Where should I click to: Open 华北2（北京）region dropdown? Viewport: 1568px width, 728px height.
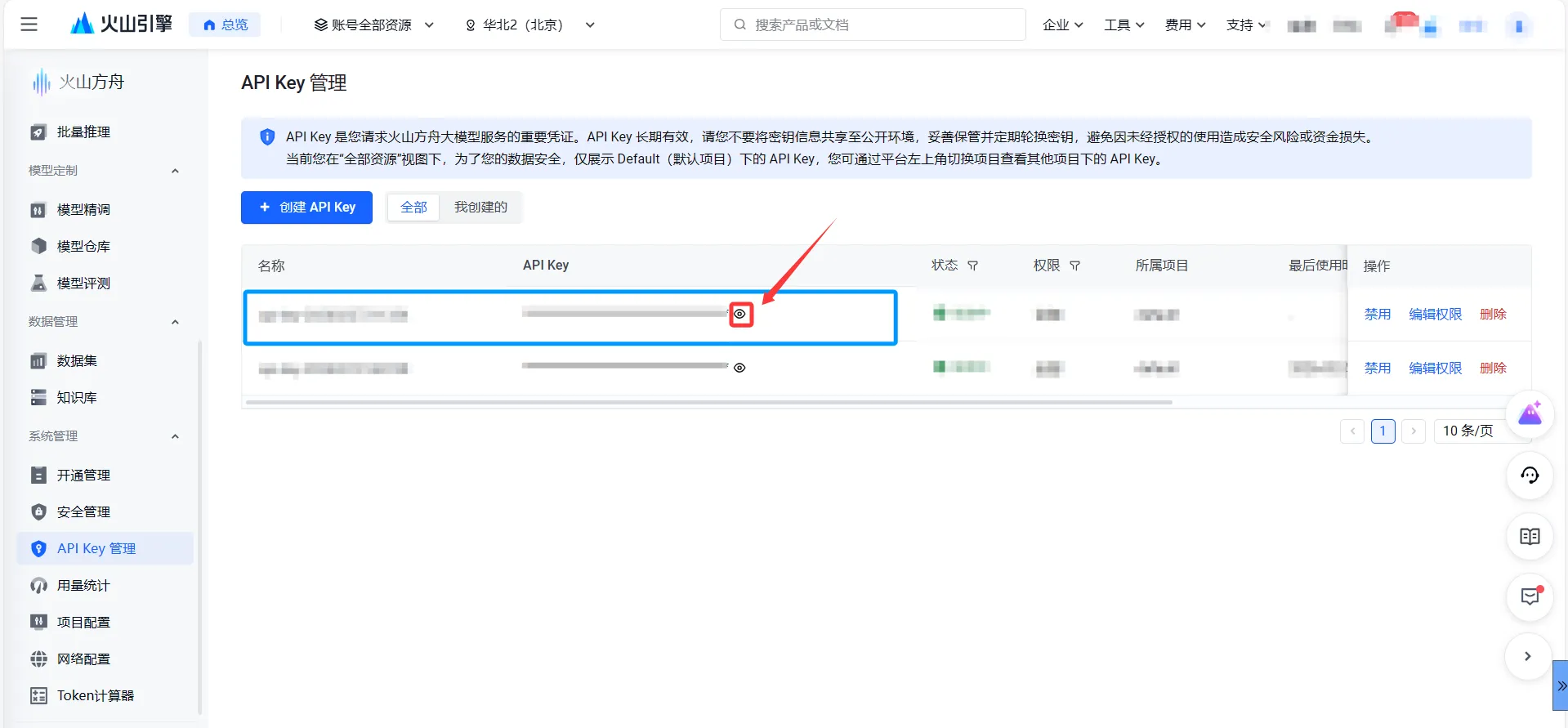(x=529, y=25)
